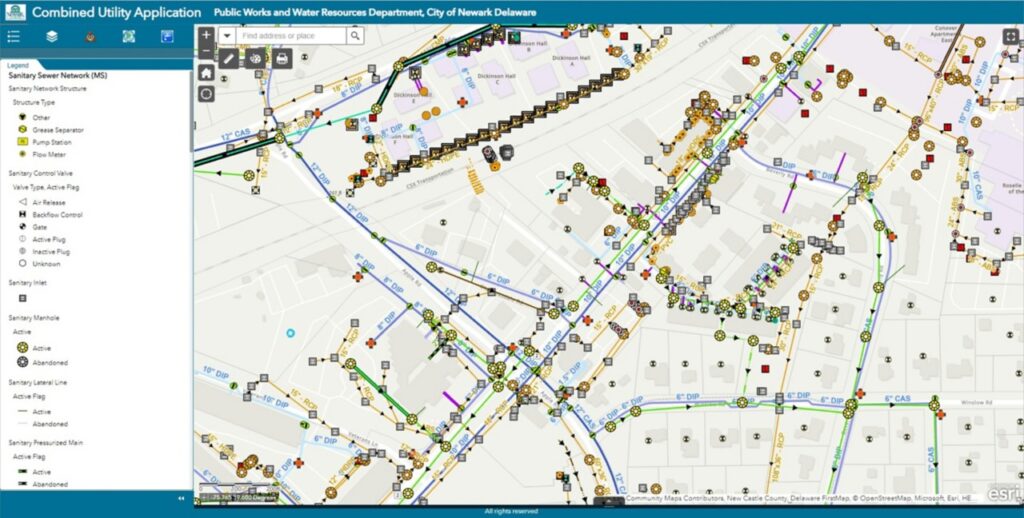Click the legend panel scrollbar
This screenshot has width=1024, height=518.
pos(191,111)
